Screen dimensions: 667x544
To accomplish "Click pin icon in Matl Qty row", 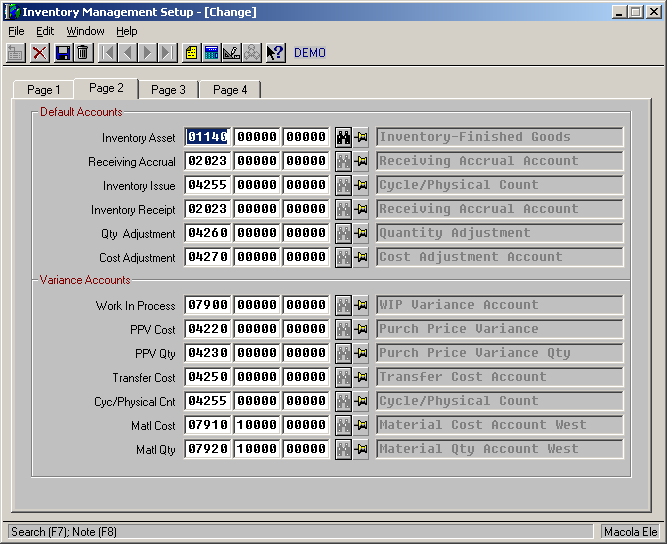I will coord(361,449).
